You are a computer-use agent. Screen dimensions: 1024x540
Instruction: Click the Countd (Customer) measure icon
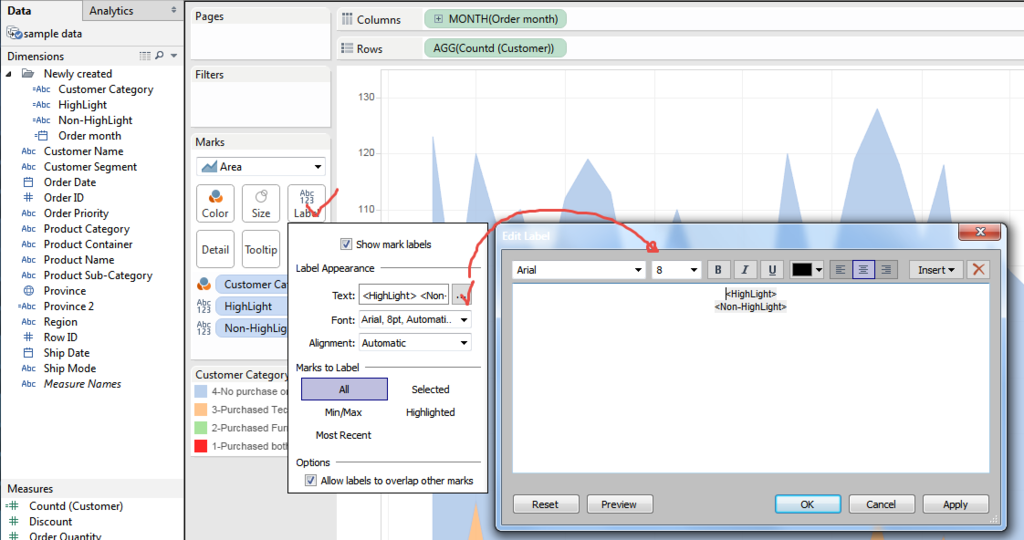[x=12, y=505]
